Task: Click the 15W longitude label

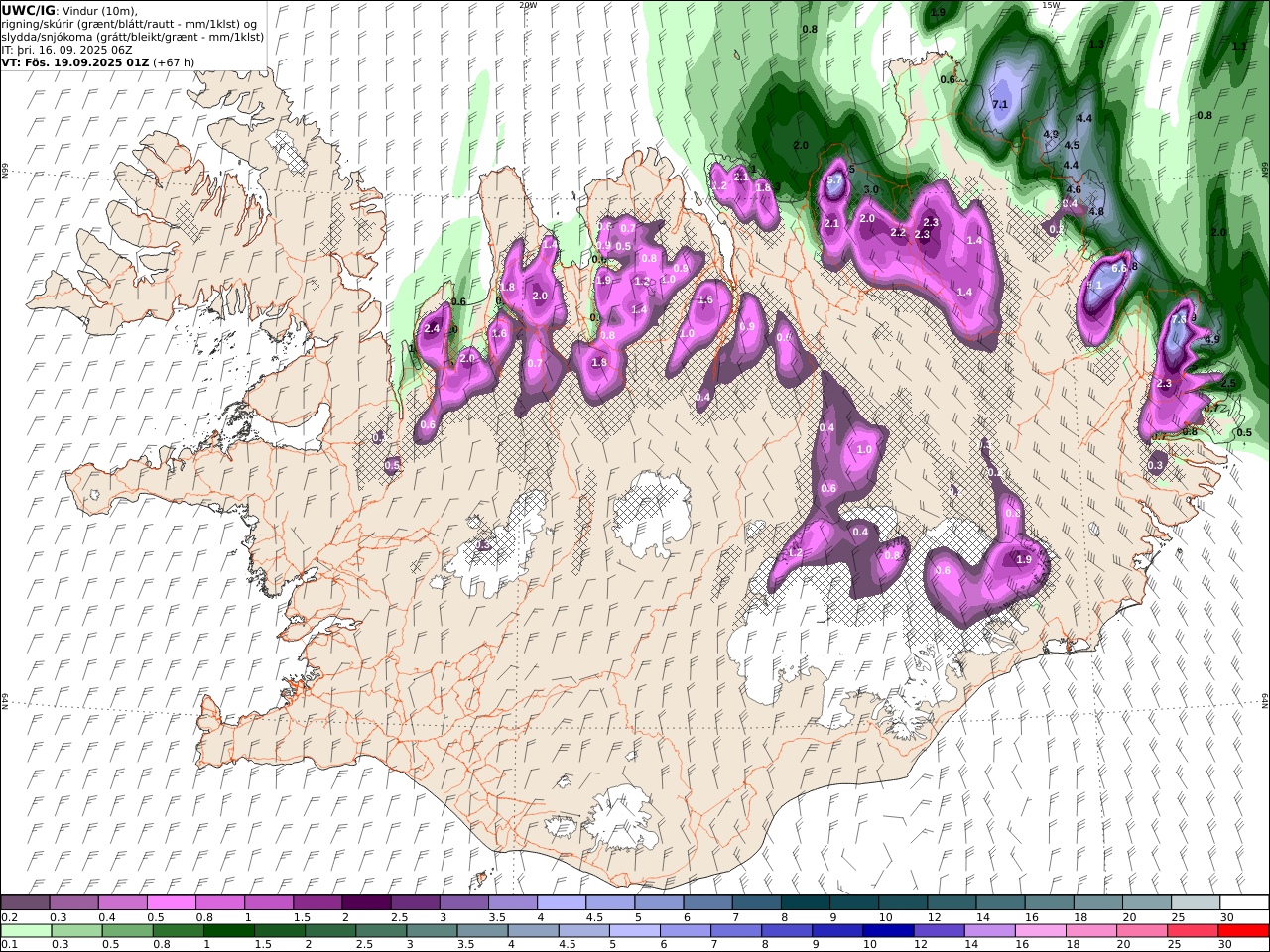Action: pos(1051,5)
